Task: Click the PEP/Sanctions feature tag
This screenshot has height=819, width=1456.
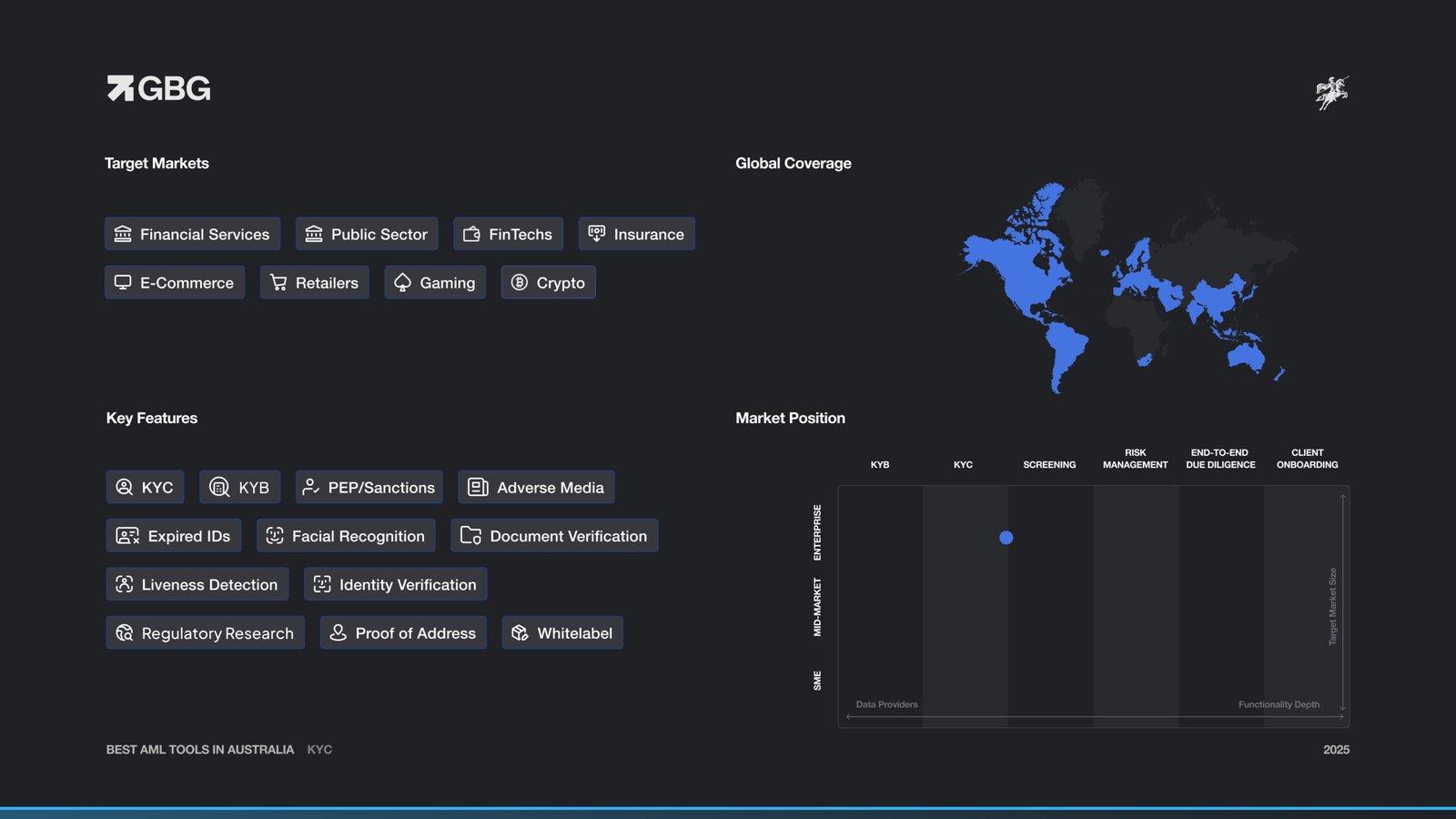Action: 369,487
